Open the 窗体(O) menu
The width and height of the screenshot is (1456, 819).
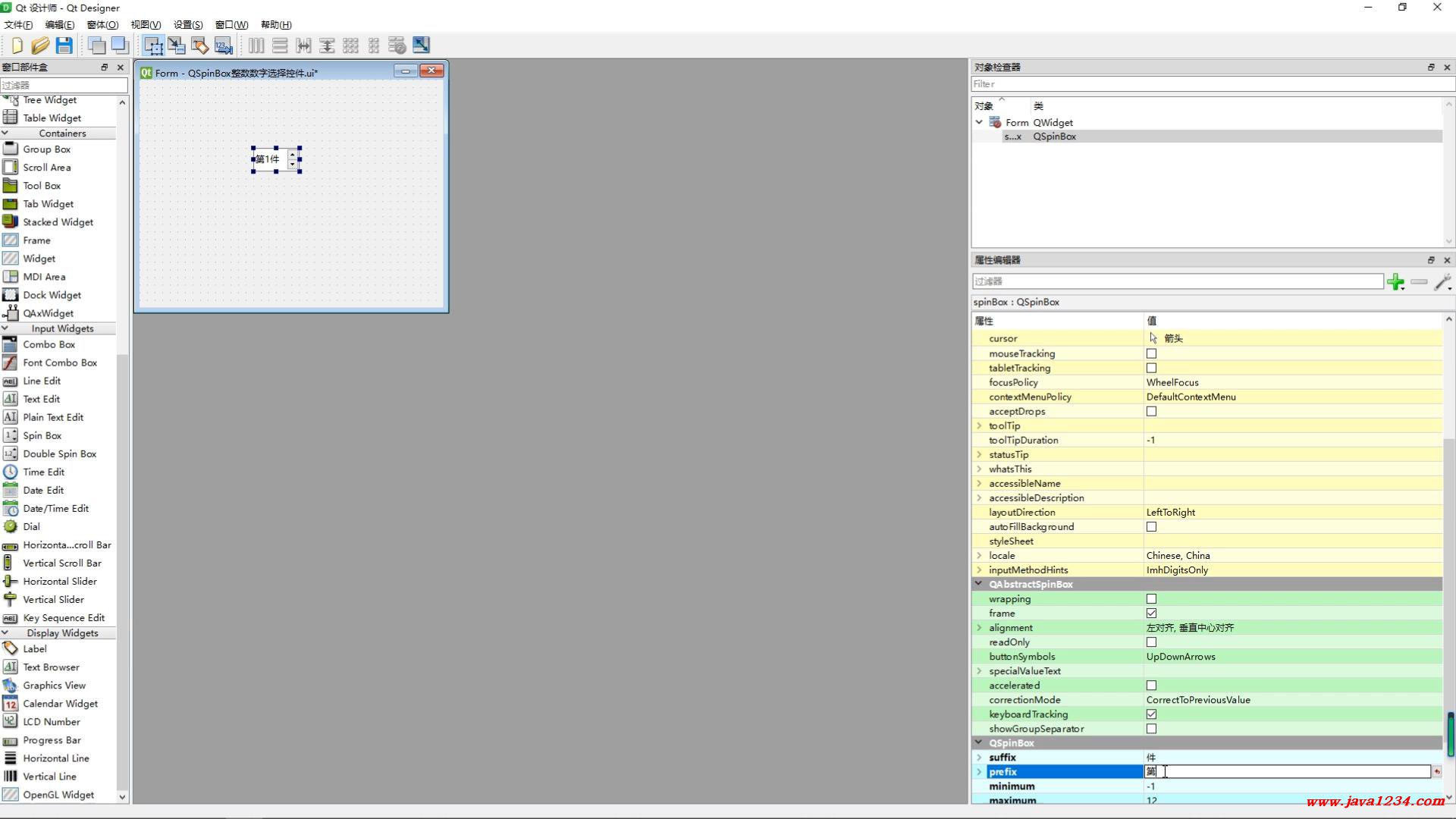(x=102, y=25)
